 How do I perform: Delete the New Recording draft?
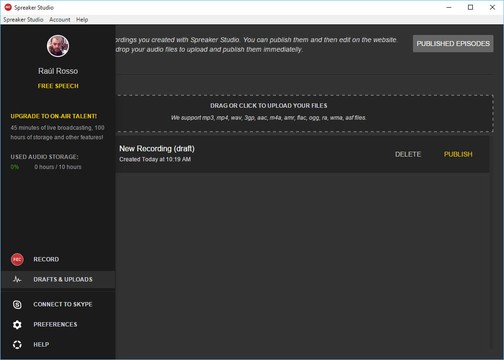408,154
